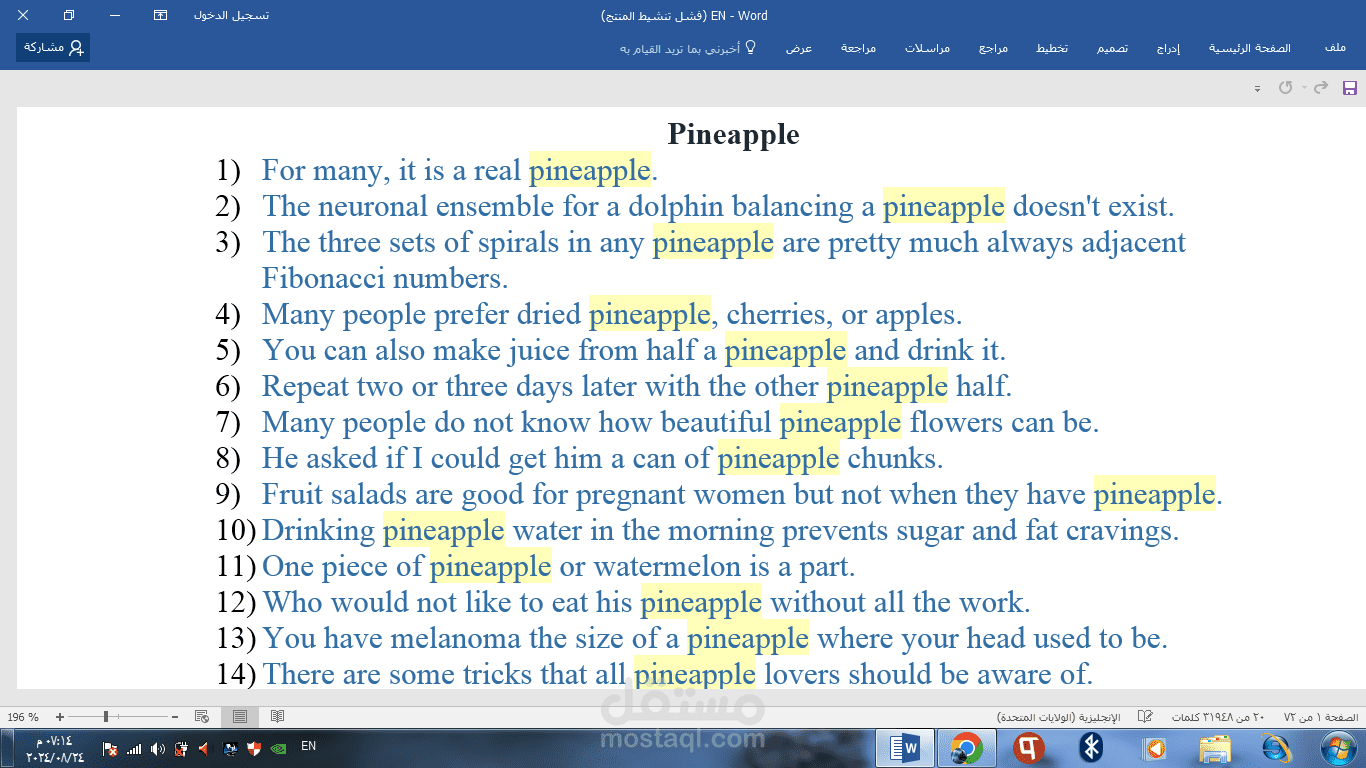Go to the مراجع (References) tab
The height and width of the screenshot is (768, 1366).
[x=993, y=48]
